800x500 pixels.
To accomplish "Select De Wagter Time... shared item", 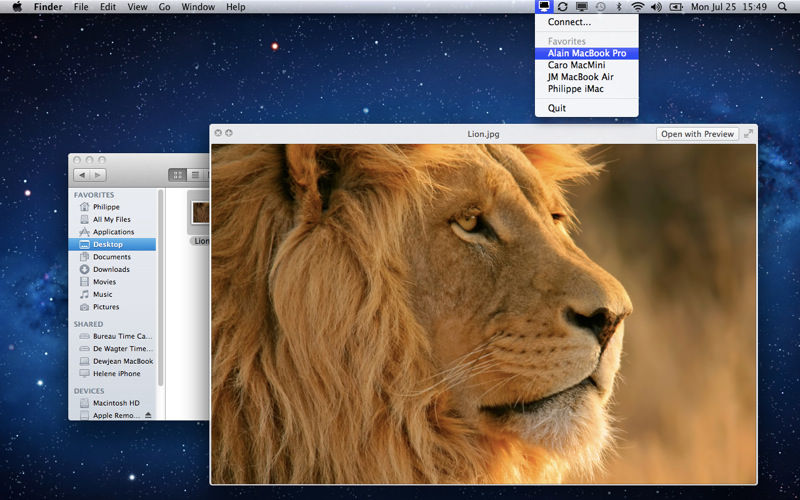I will (112, 348).
